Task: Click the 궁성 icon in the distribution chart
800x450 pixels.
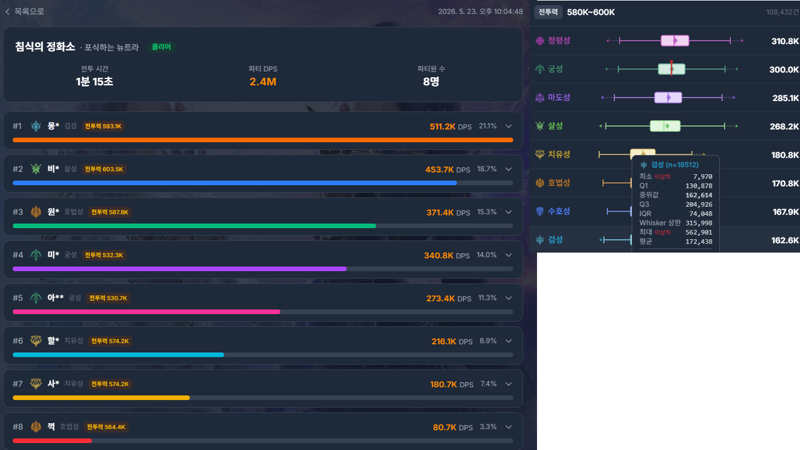Action: pyautogui.click(x=540, y=69)
